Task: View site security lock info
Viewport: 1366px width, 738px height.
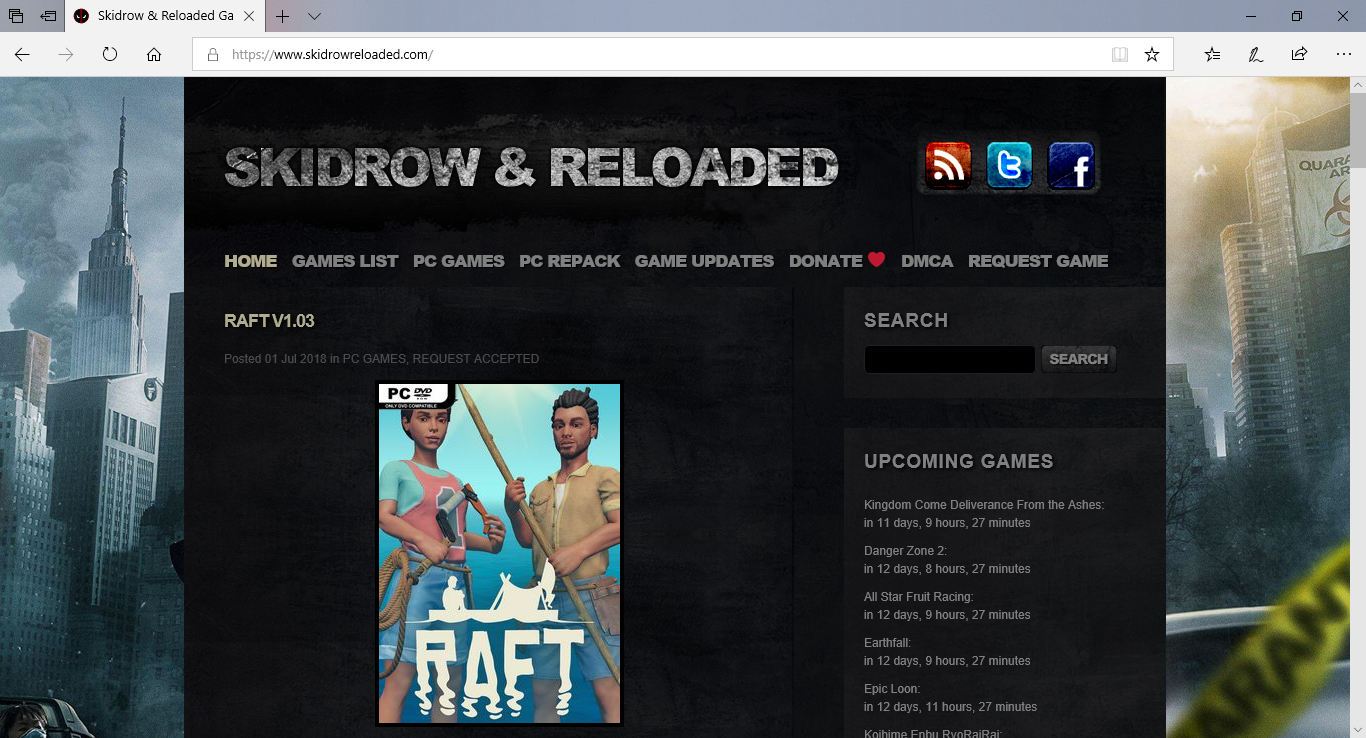Action: (212, 55)
